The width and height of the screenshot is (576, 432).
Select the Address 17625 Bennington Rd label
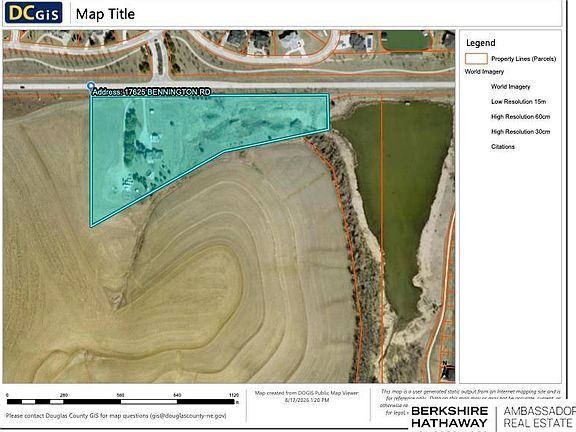click(151, 92)
